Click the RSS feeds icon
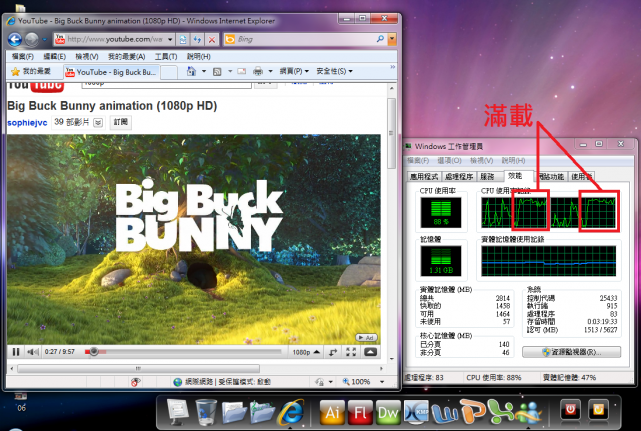Image resolution: width=641 pixels, height=431 pixels. coord(217,72)
